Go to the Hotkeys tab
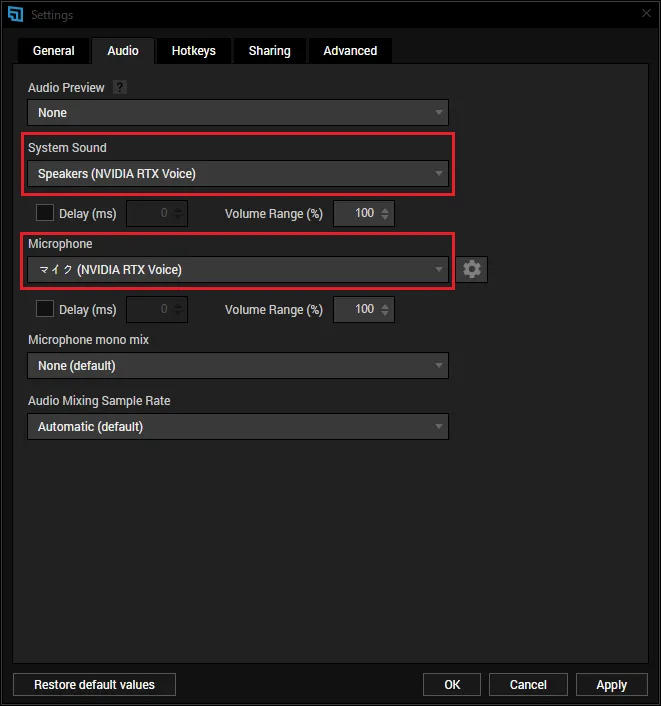661x706 pixels. (194, 50)
